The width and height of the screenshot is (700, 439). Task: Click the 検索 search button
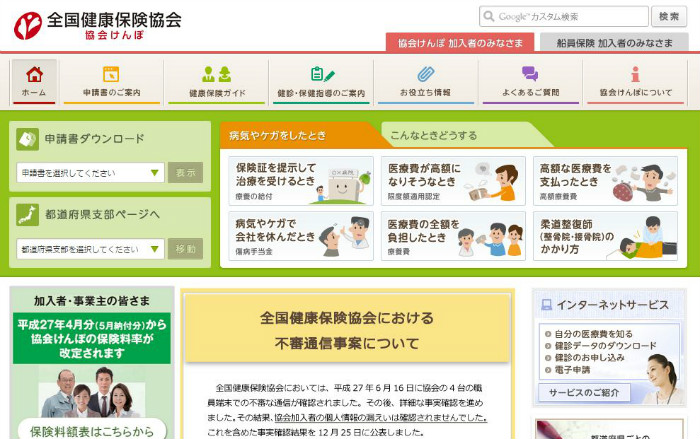669,17
